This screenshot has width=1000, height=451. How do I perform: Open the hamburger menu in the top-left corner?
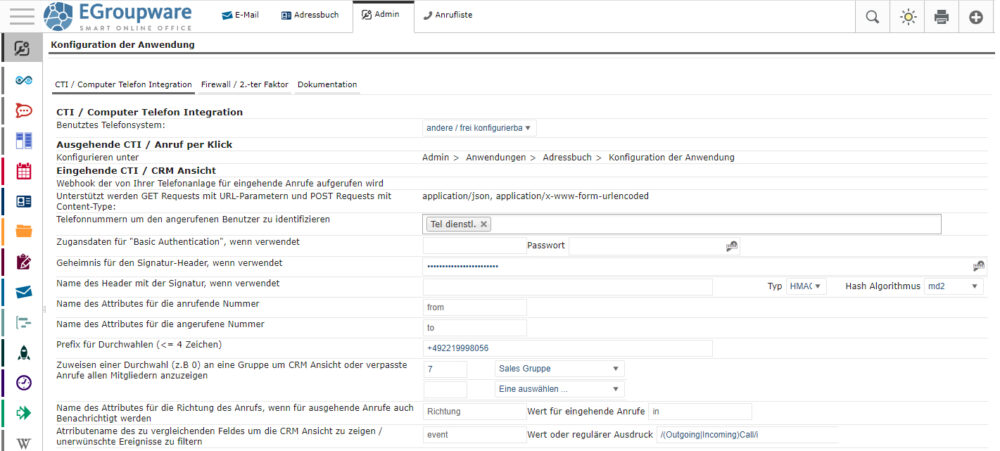tap(21, 16)
